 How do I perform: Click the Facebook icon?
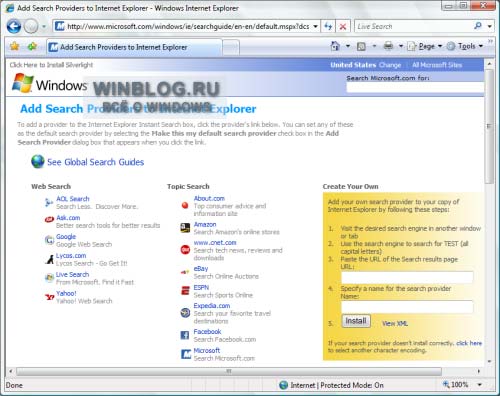click(x=185, y=335)
